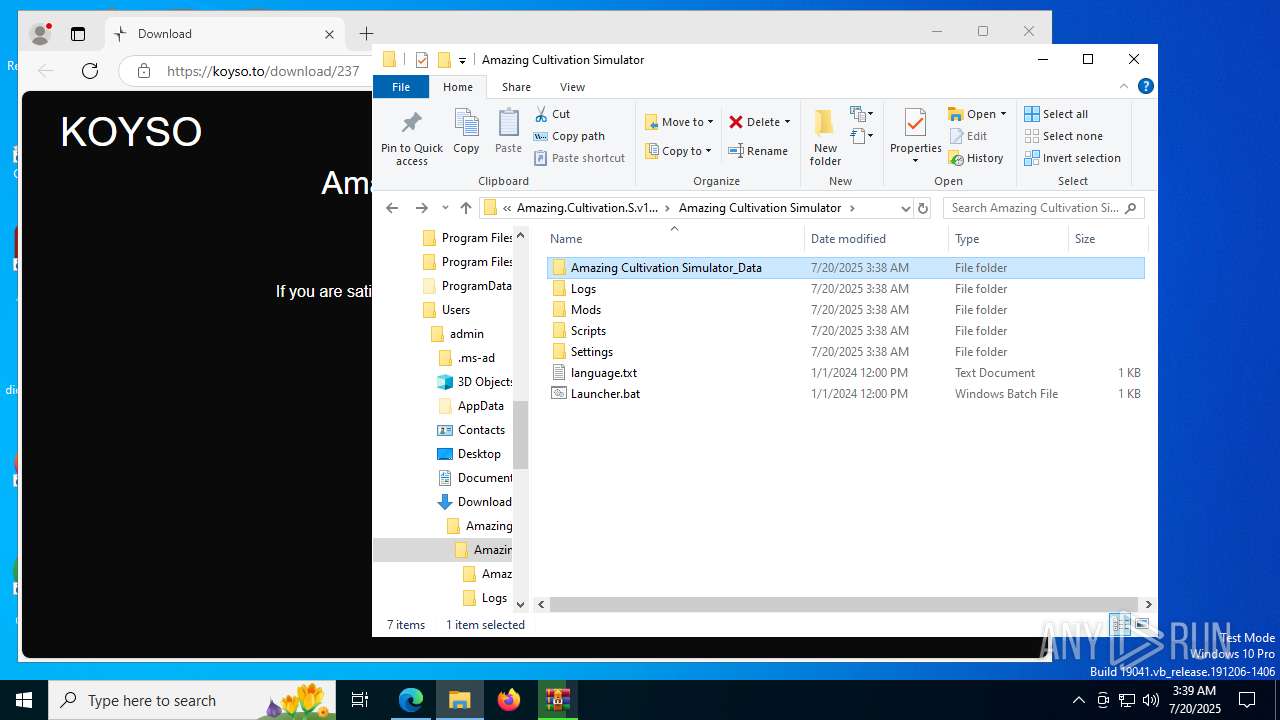Switch to the Share ribbon tab

(x=516, y=87)
